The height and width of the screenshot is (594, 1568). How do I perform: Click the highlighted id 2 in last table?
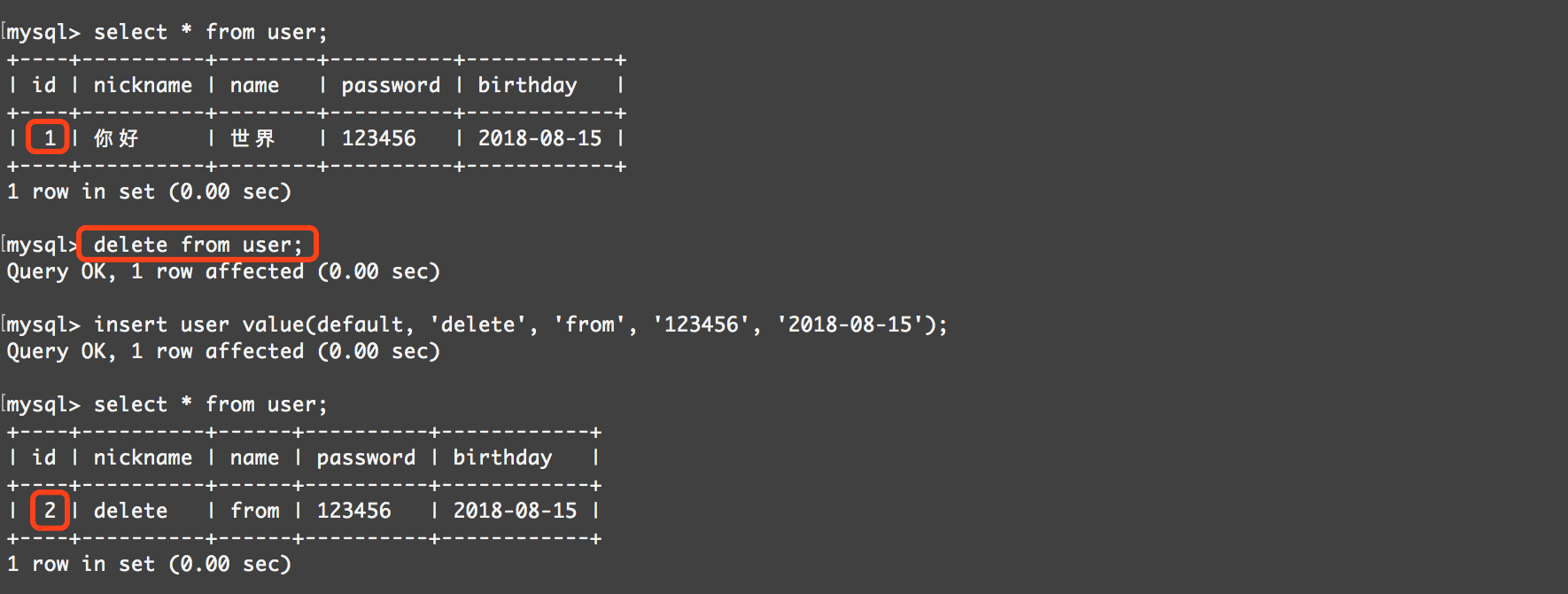[x=50, y=511]
